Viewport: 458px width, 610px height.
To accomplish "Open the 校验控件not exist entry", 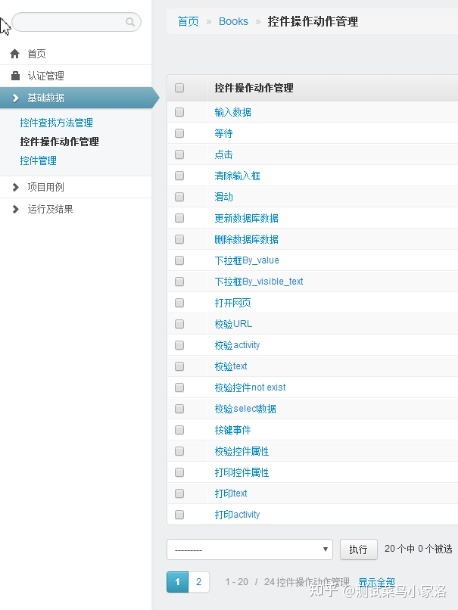I will tap(250, 387).
